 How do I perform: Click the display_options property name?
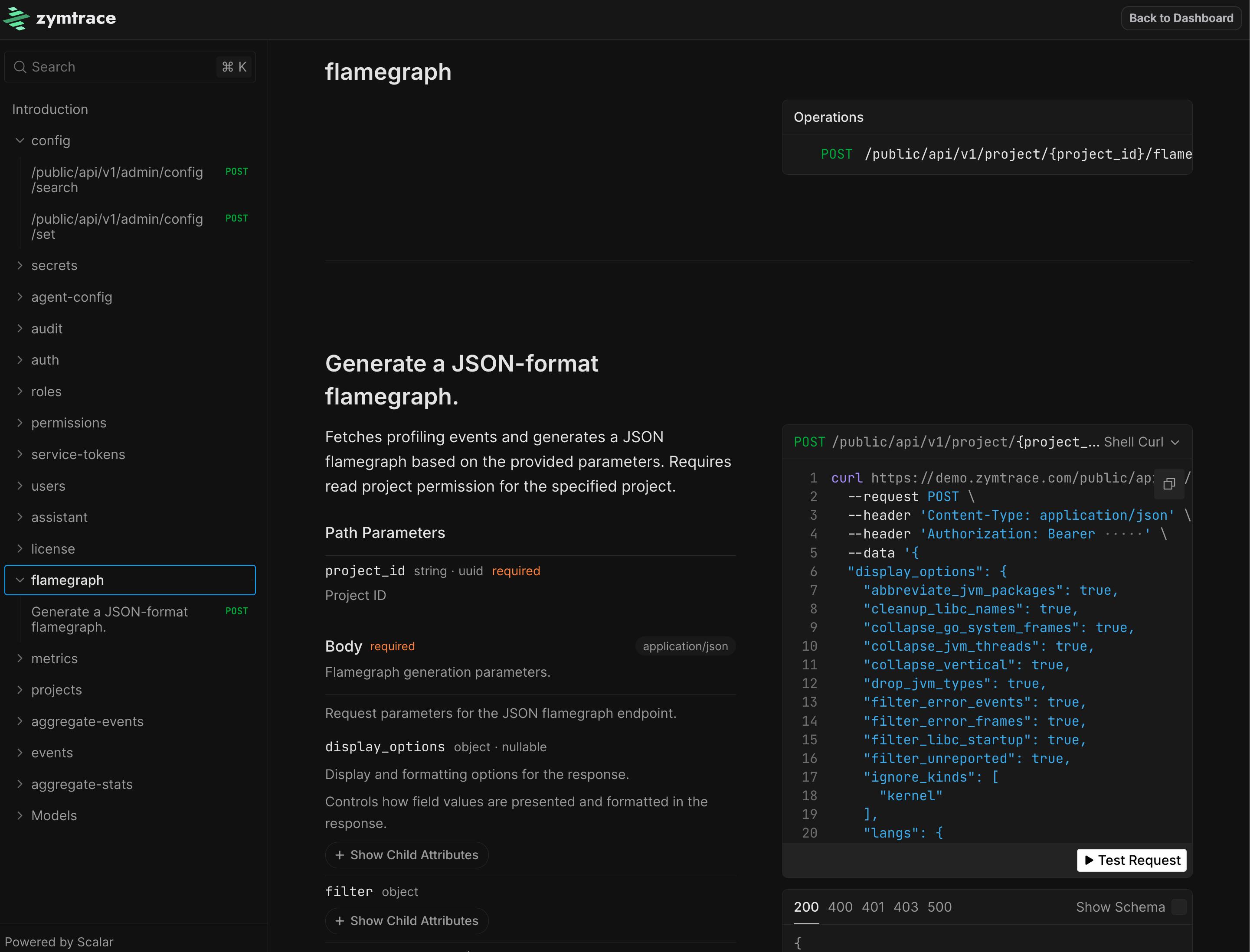coord(385,747)
